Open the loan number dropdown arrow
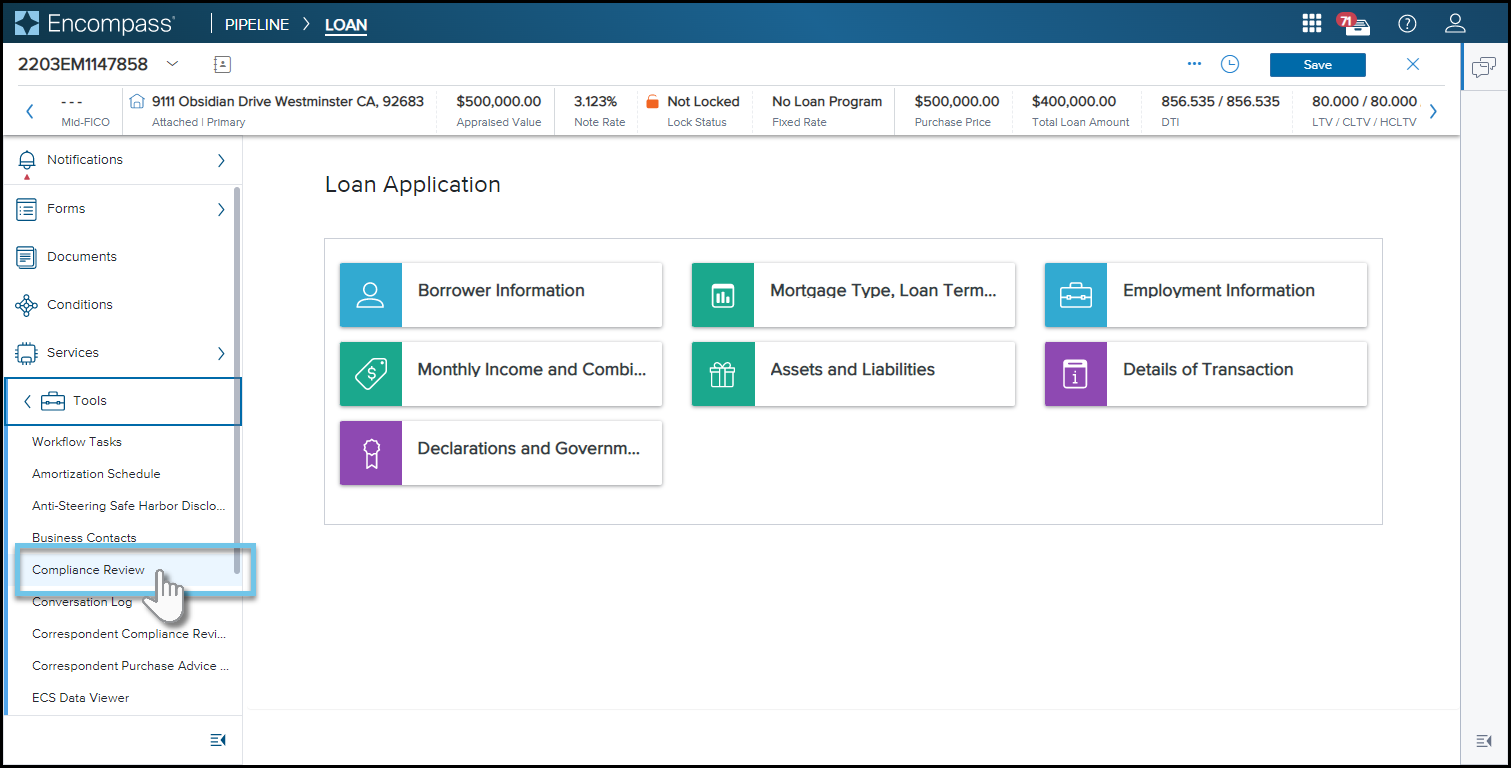Image resolution: width=1511 pixels, height=768 pixels. click(x=172, y=64)
